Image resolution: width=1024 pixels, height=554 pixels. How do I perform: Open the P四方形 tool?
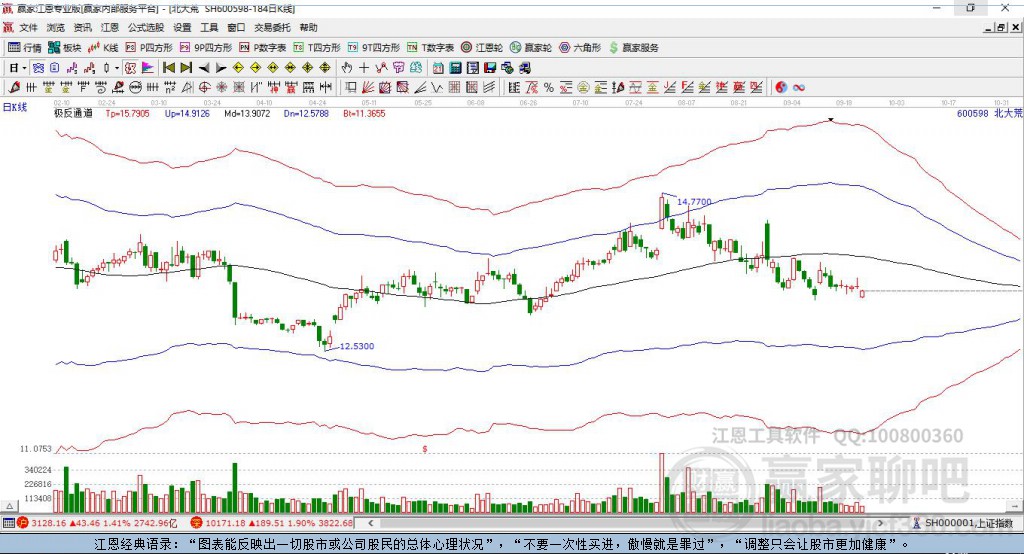pos(149,48)
